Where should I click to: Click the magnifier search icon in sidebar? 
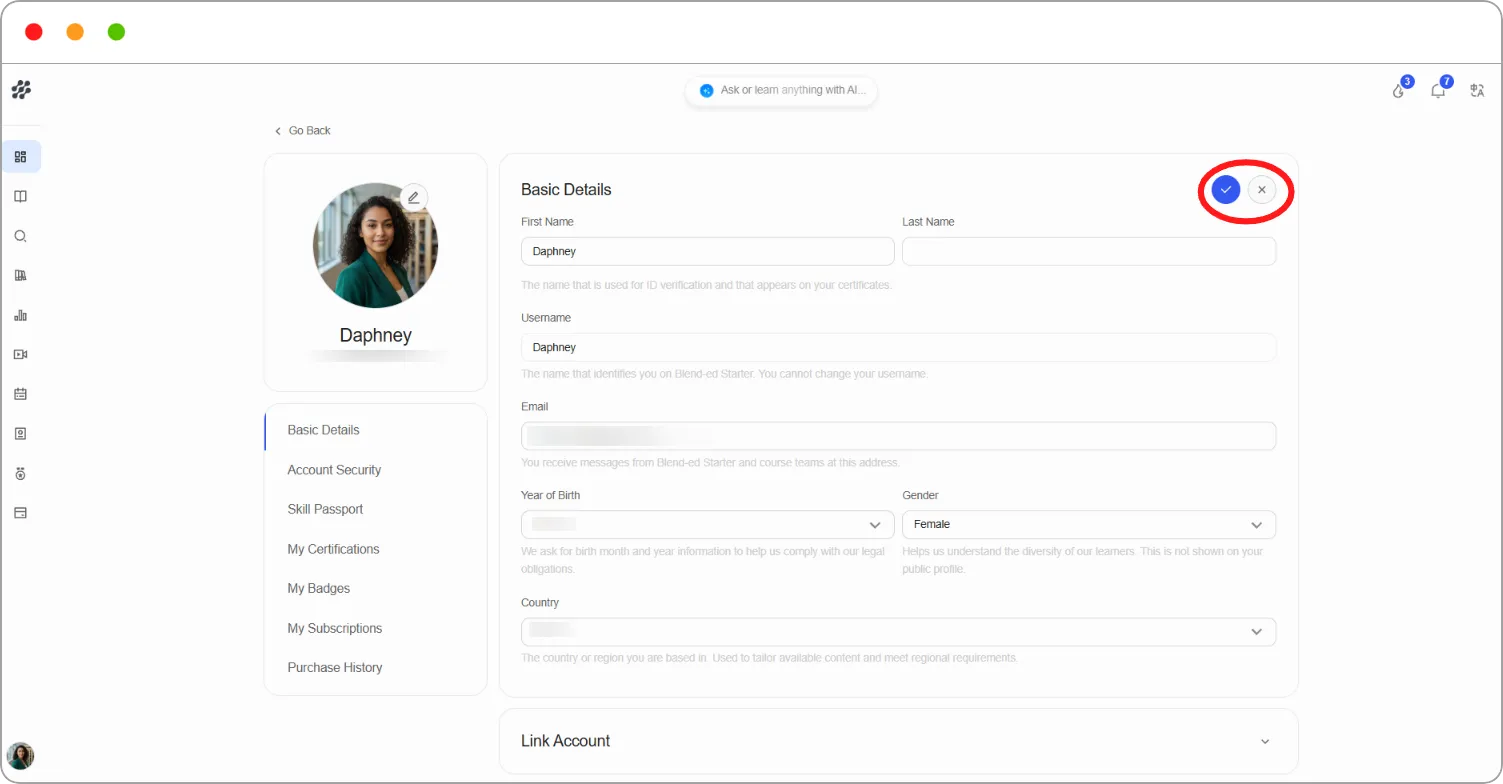coord(20,236)
